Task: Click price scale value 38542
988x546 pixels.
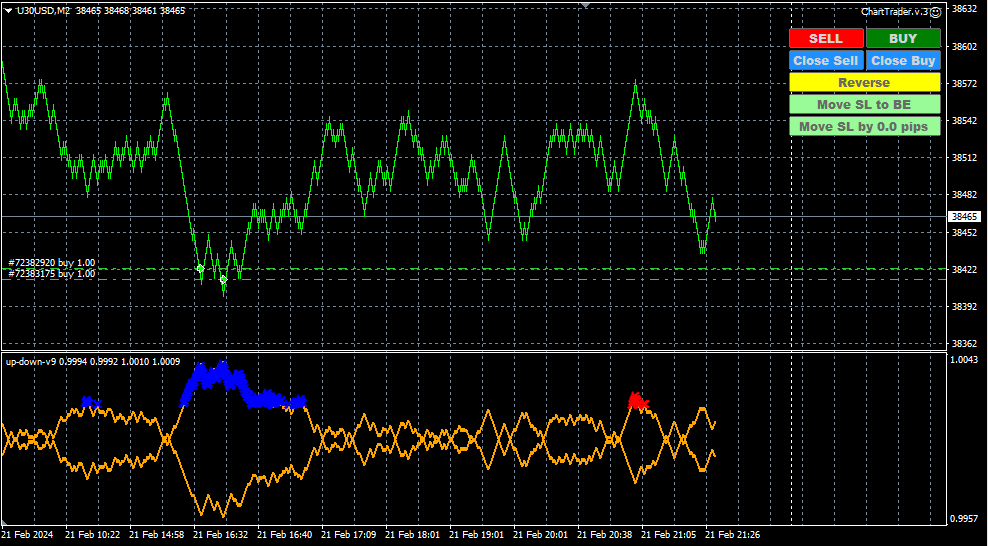Action: pos(964,120)
